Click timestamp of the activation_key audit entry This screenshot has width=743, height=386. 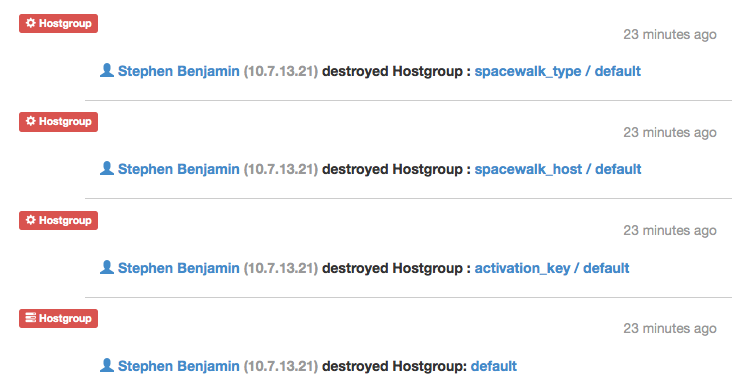click(x=670, y=231)
